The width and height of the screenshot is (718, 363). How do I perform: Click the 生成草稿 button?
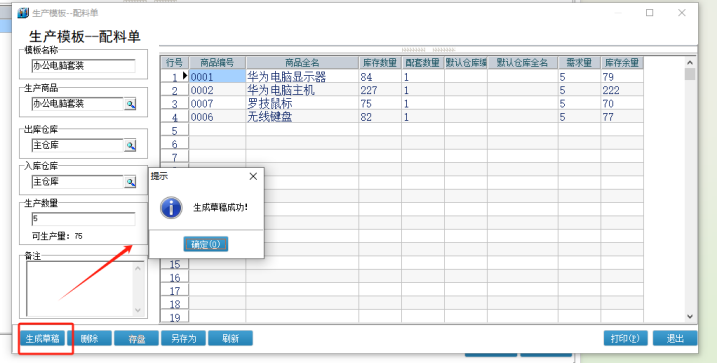42,339
